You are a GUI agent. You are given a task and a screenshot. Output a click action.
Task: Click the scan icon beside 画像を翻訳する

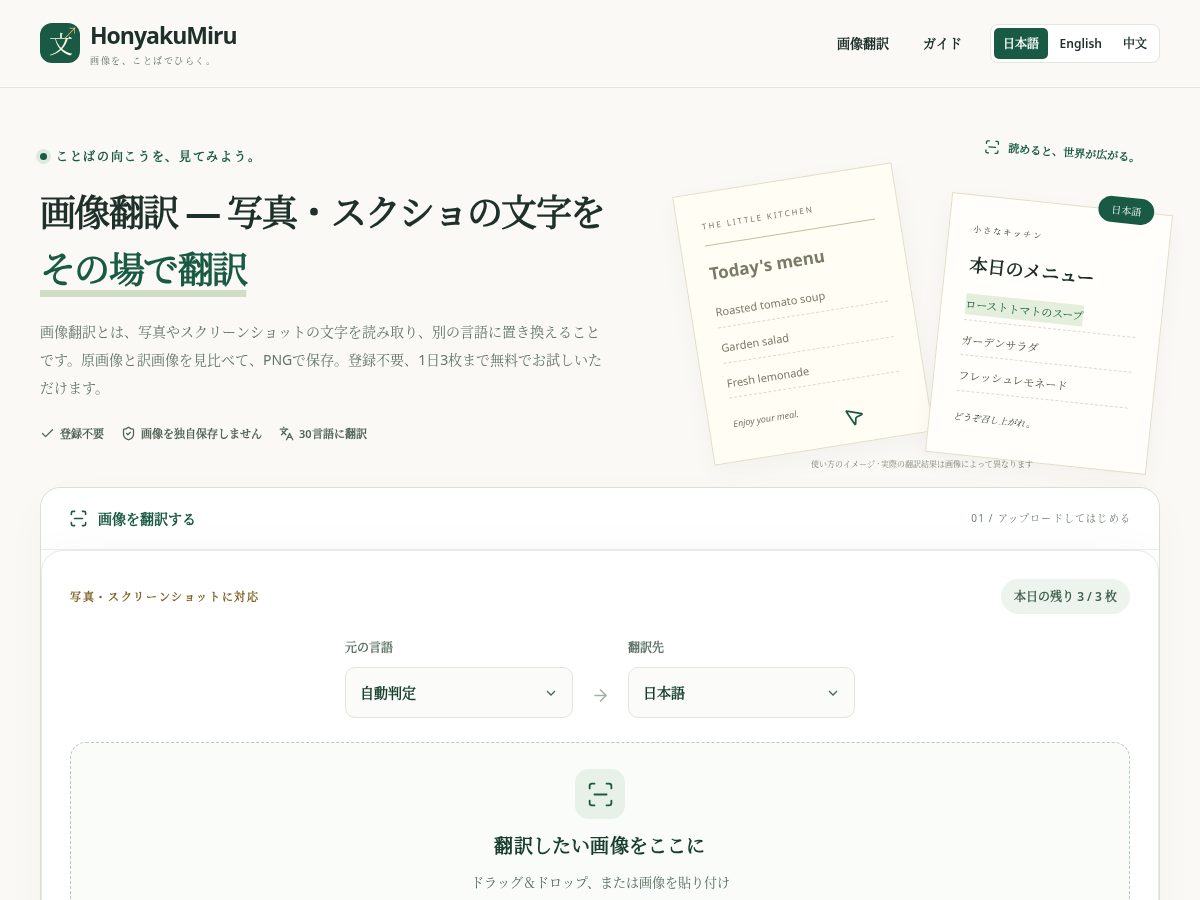pyautogui.click(x=78, y=518)
